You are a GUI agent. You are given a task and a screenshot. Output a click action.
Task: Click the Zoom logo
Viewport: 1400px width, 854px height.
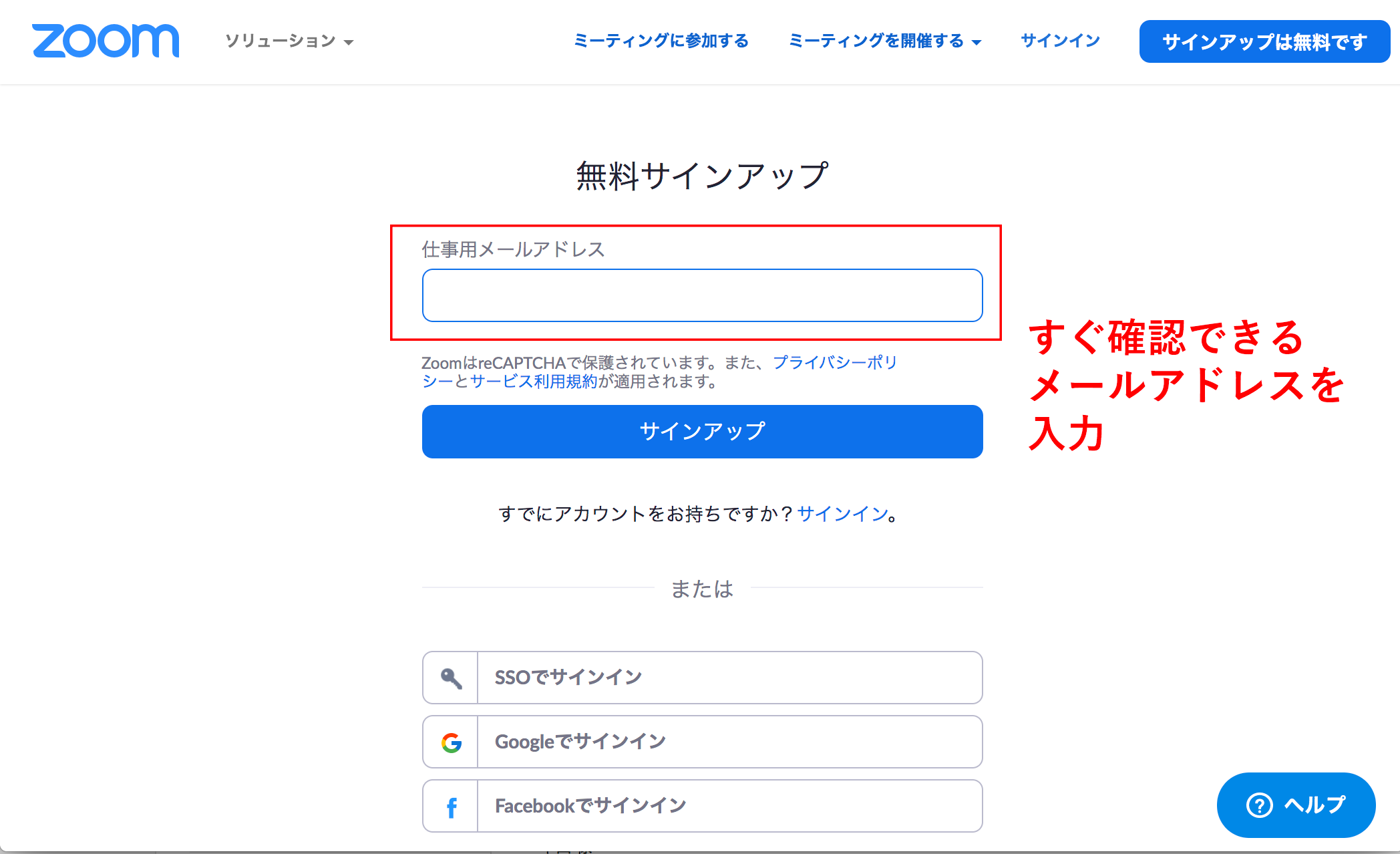click(x=106, y=41)
